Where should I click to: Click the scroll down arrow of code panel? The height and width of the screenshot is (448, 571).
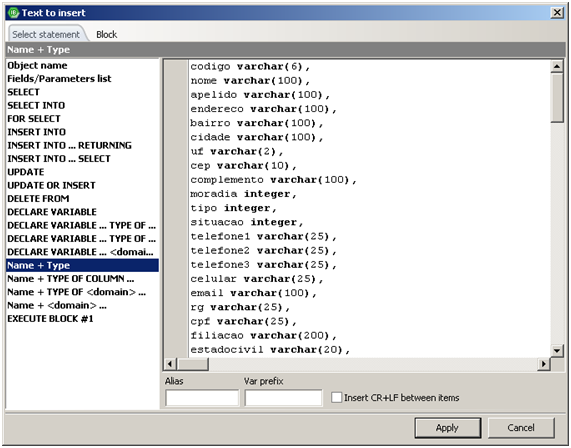tap(556, 350)
